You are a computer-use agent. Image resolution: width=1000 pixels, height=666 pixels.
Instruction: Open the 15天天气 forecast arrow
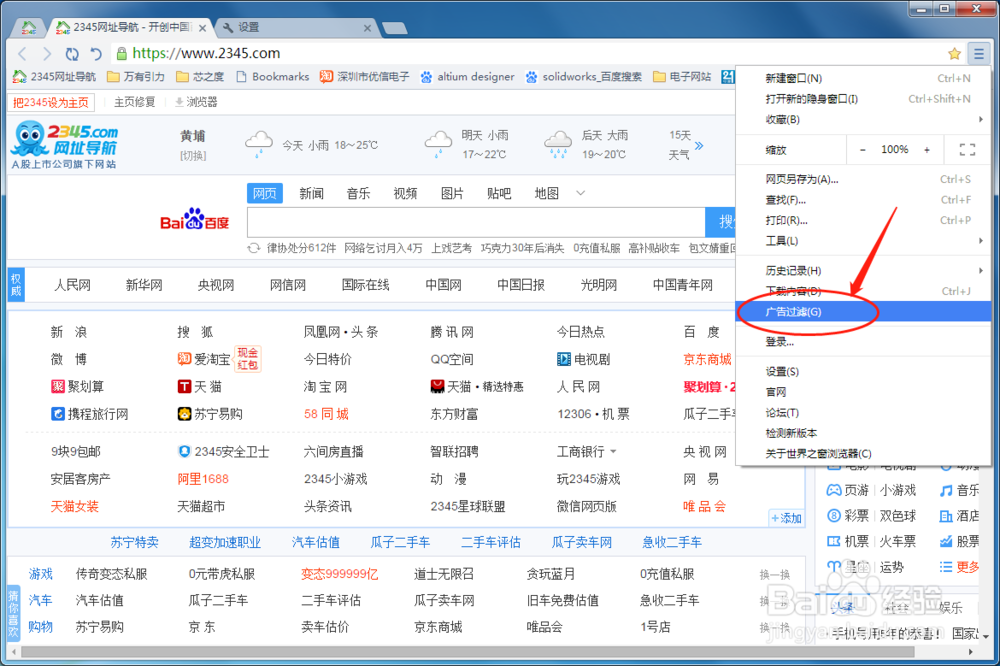click(699, 145)
